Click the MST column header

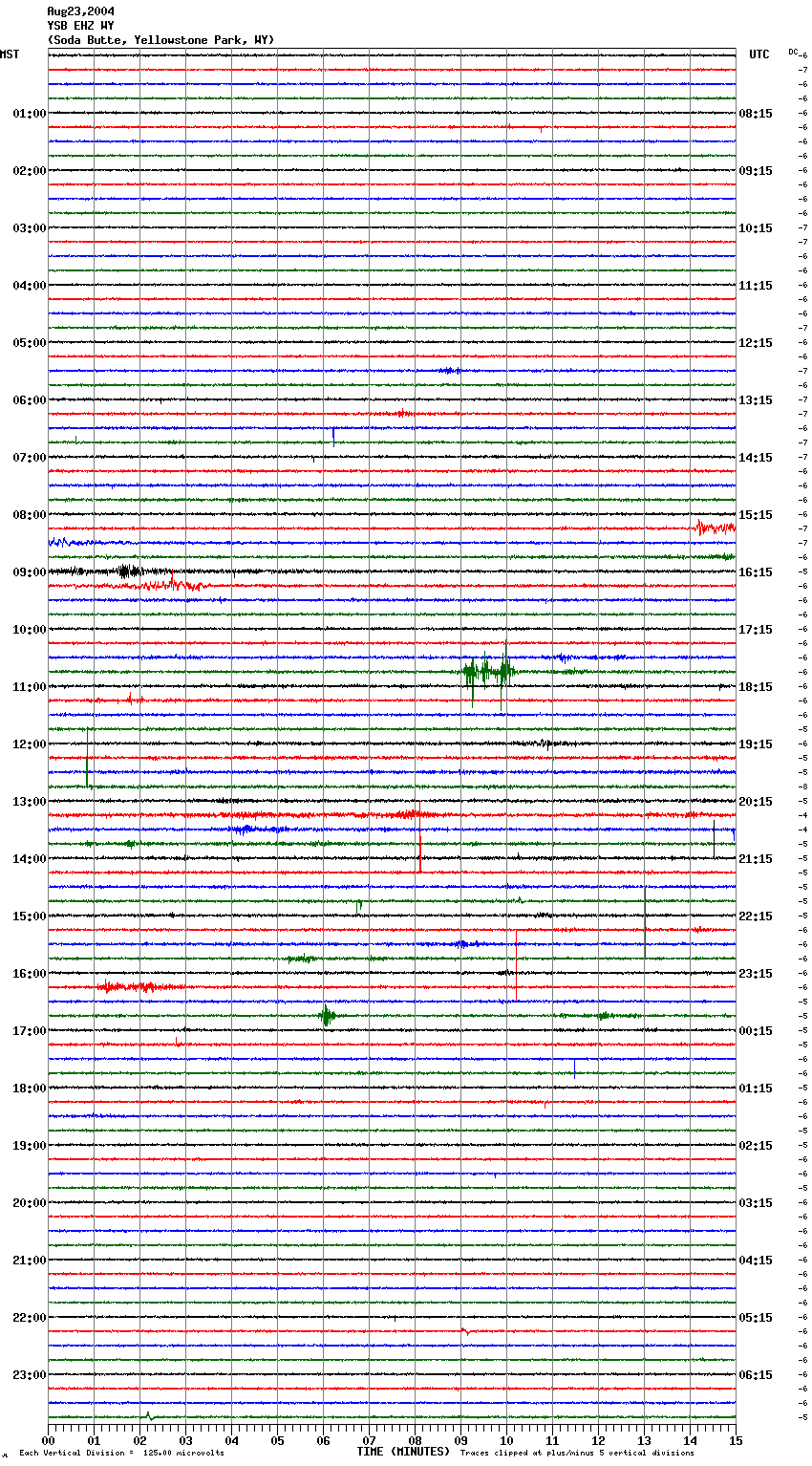[x=10, y=54]
